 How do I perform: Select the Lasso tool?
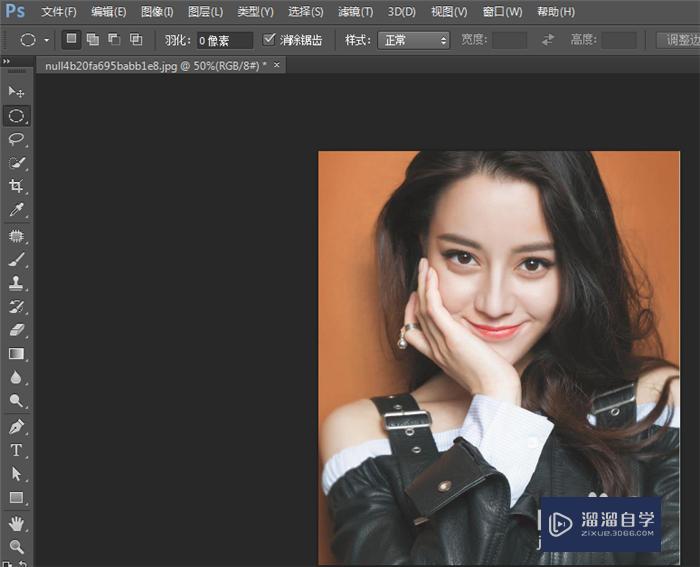tap(16, 139)
